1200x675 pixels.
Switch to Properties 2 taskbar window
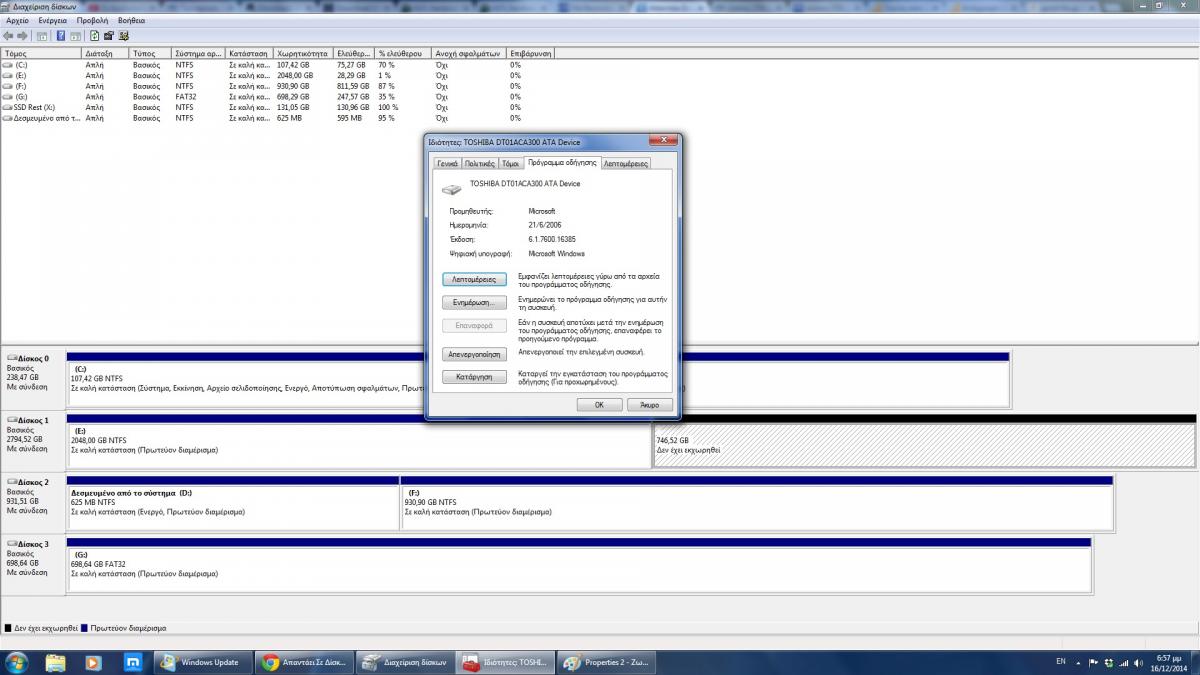[607, 662]
